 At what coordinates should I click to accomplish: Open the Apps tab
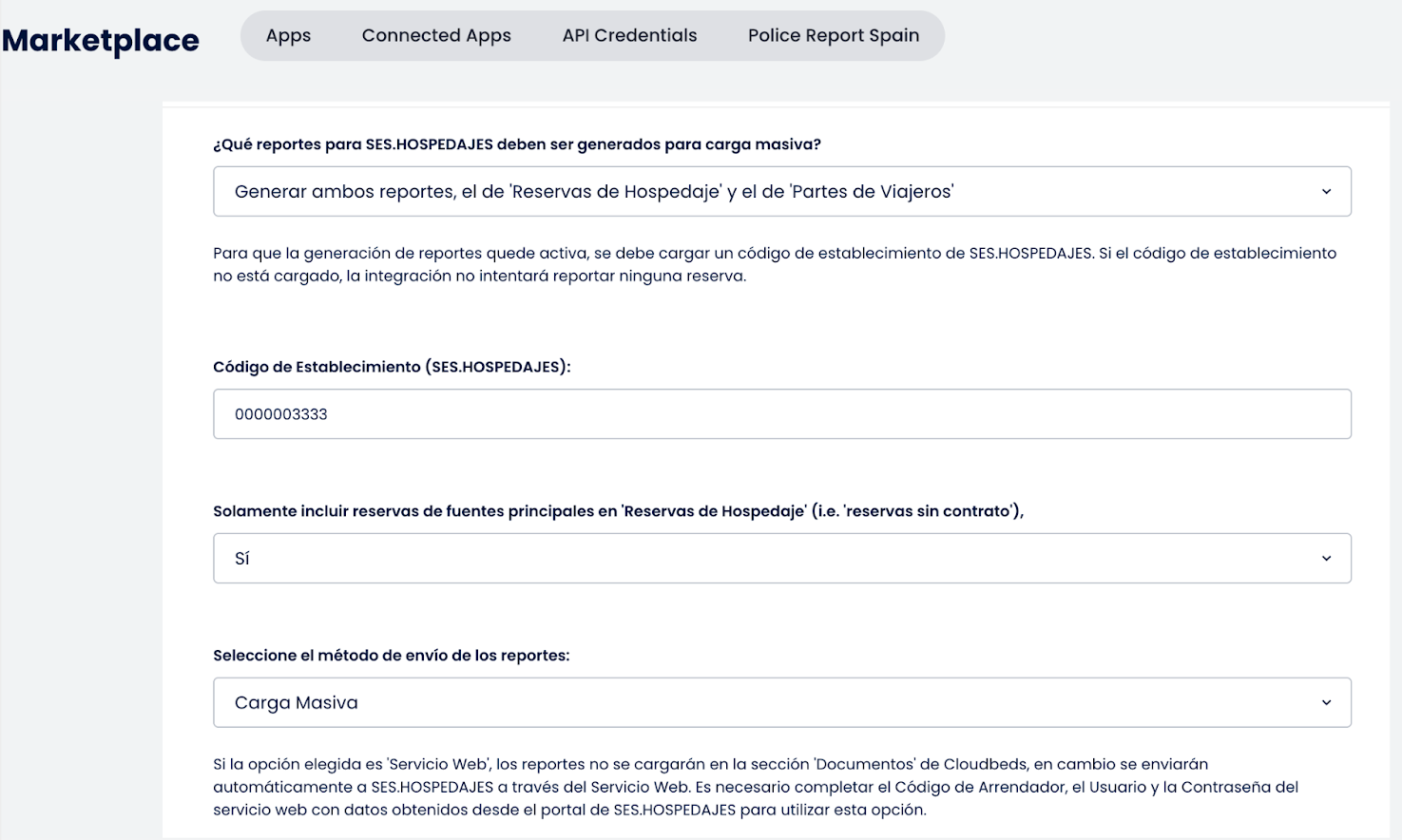pos(288,36)
